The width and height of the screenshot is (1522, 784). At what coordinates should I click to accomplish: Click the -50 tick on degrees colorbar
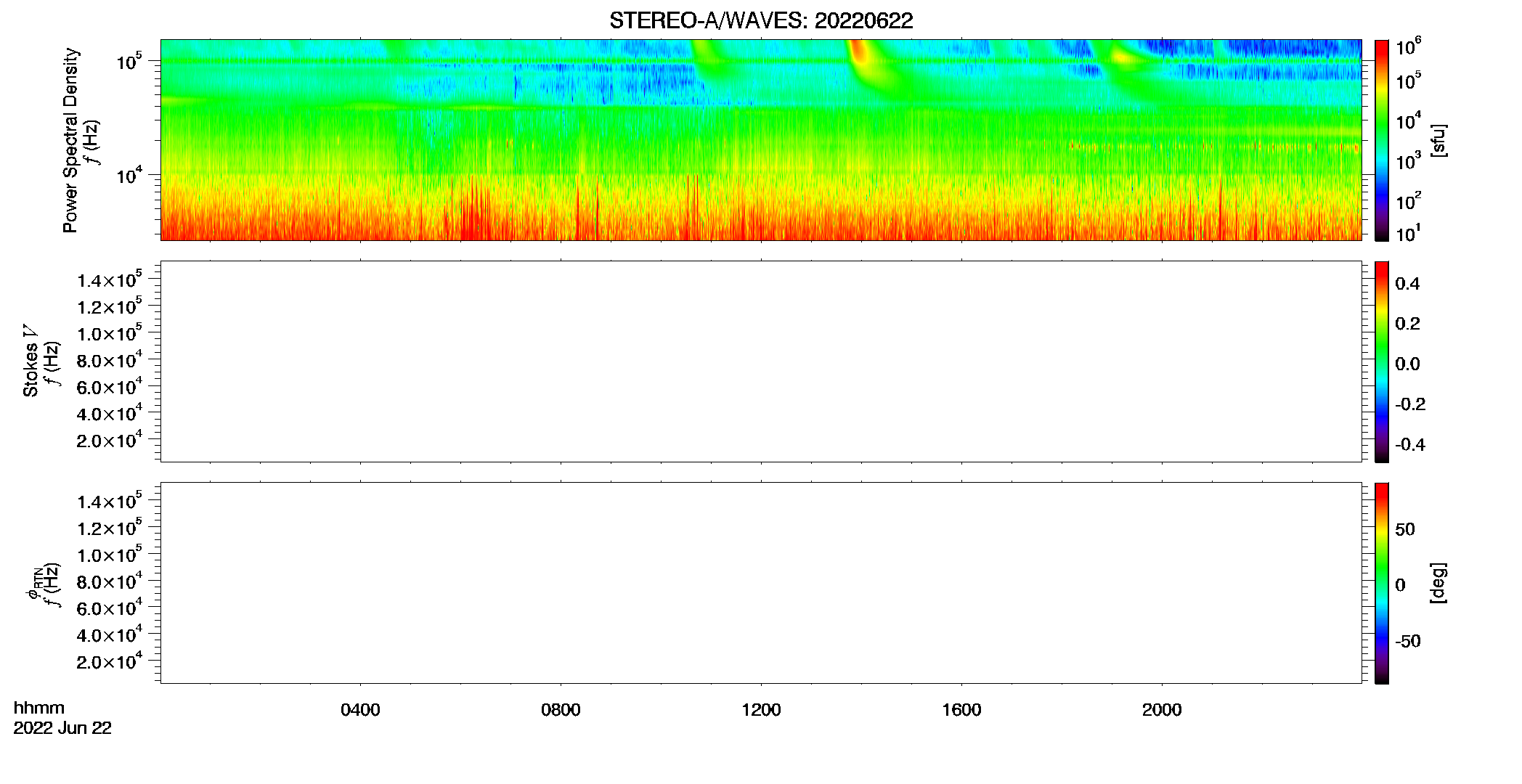1406,641
